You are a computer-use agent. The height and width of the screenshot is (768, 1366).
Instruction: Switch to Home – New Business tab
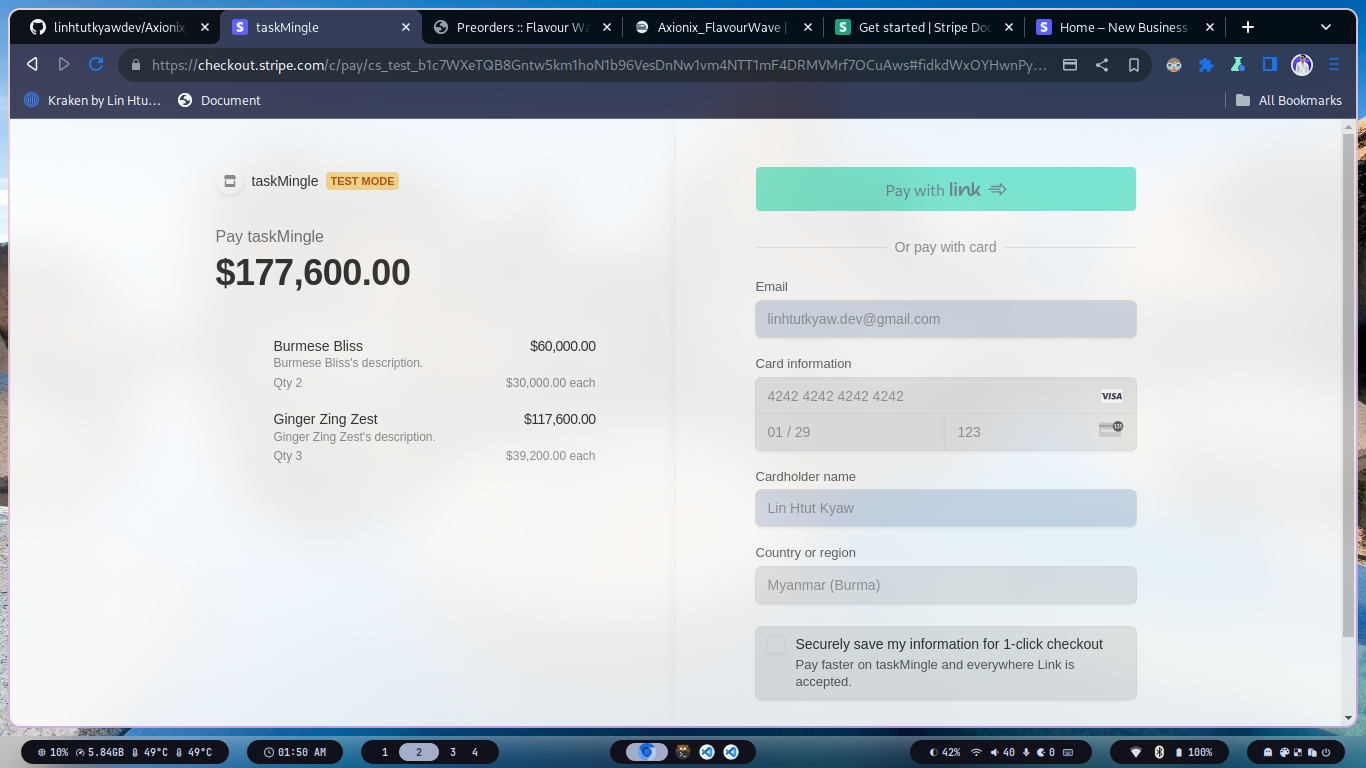[1126, 27]
